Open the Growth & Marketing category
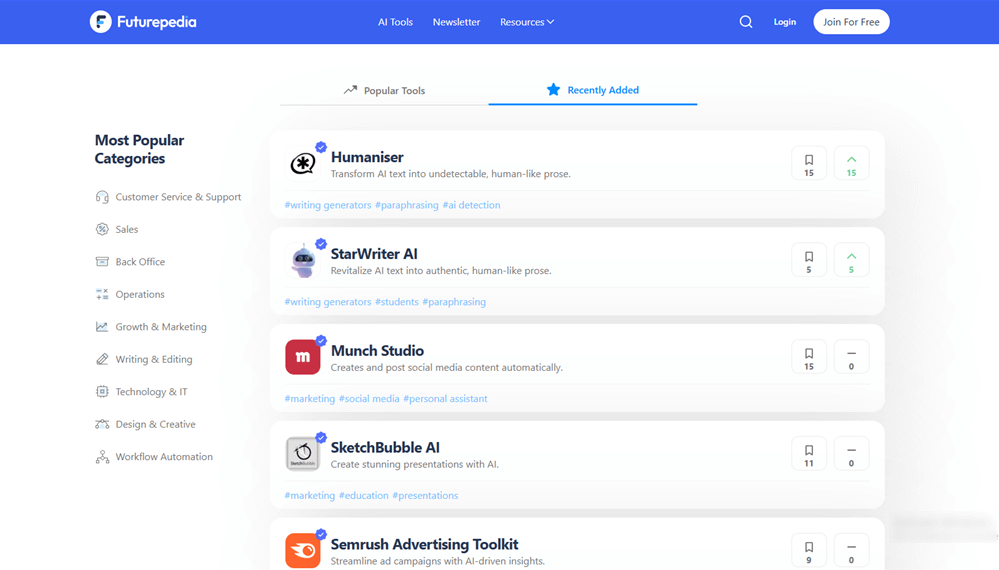Image resolution: width=999 pixels, height=570 pixels. [161, 327]
